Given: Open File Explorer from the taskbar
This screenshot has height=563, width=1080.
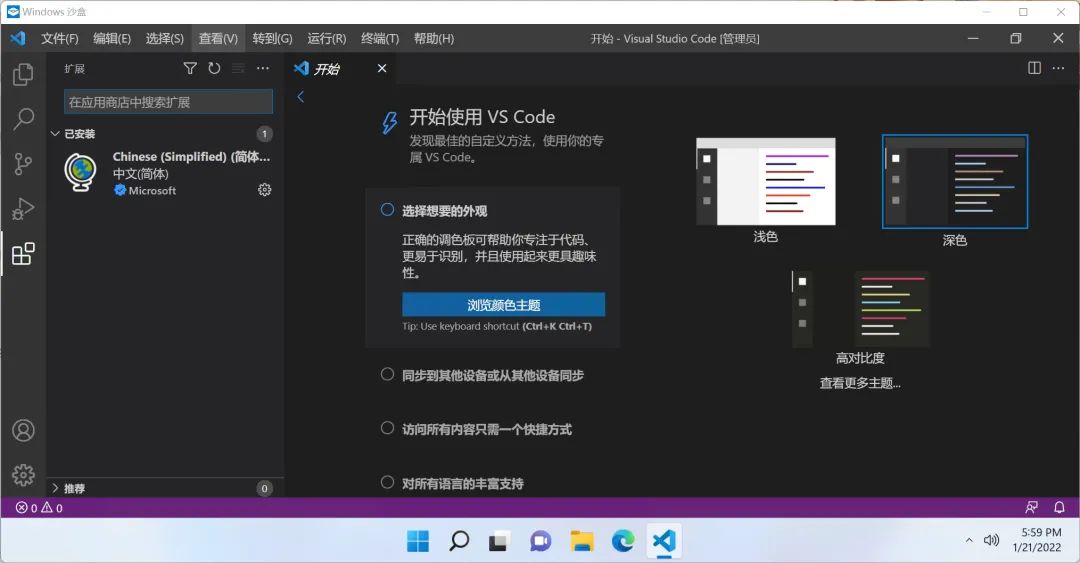Looking at the screenshot, I should pyautogui.click(x=582, y=541).
